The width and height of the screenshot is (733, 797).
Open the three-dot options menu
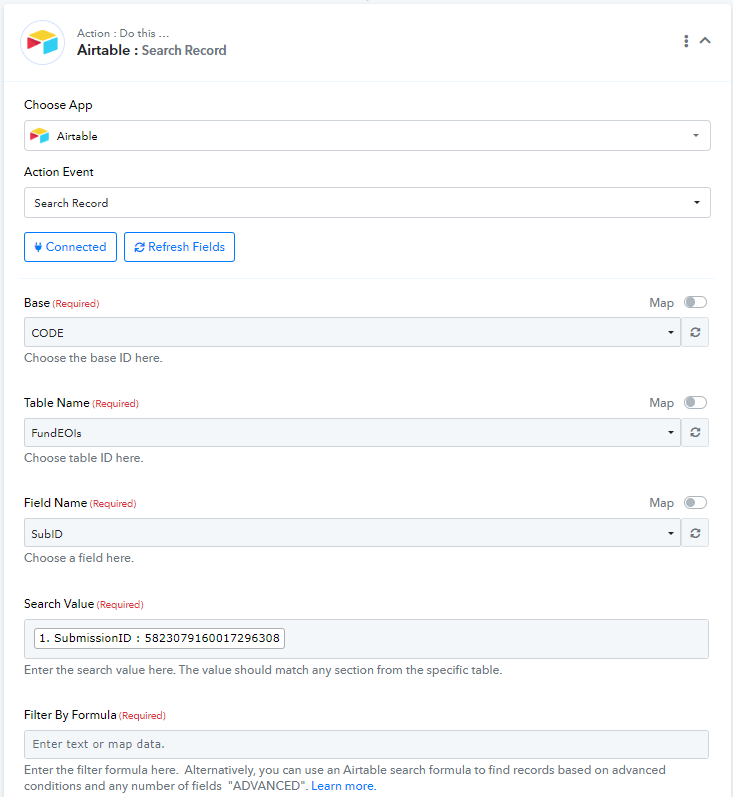[x=686, y=41]
